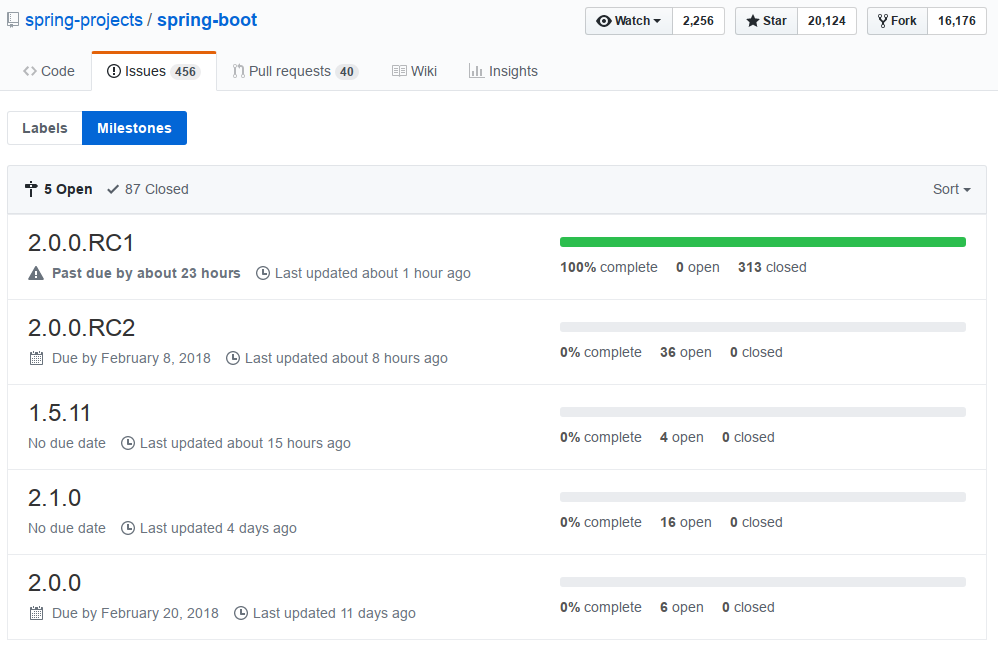Image resolution: width=998 pixels, height=649 pixels.
Task: Go to the Wiki tab
Action: coord(414,71)
